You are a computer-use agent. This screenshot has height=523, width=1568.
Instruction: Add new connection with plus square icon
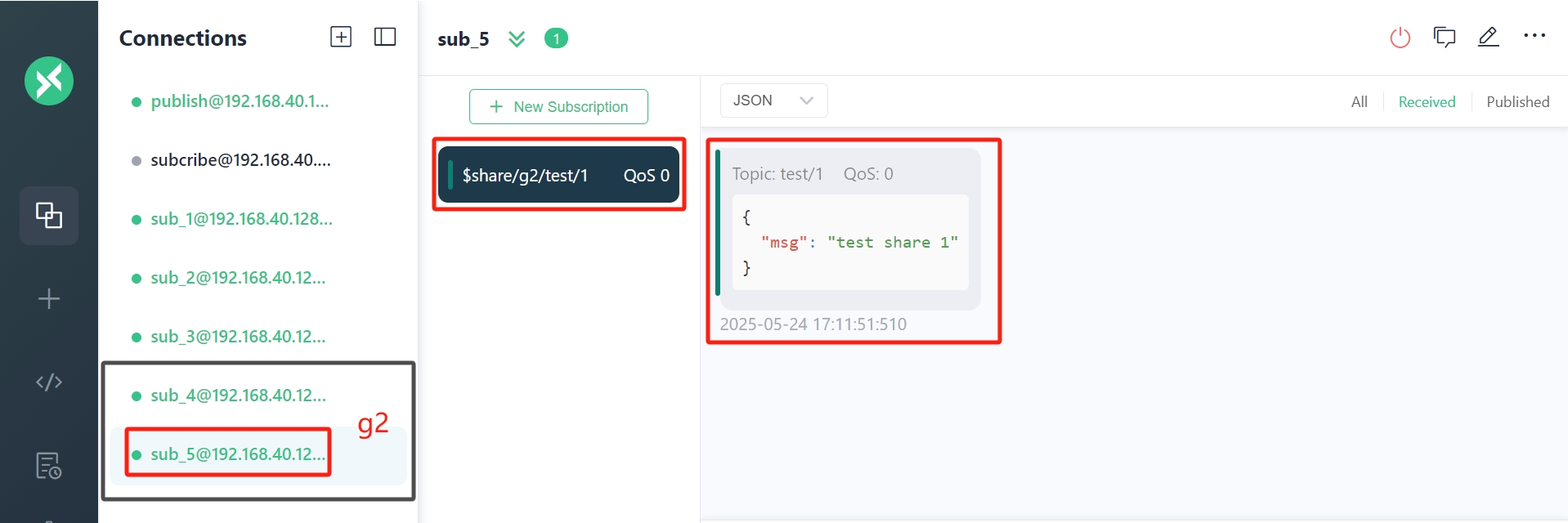point(341,37)
